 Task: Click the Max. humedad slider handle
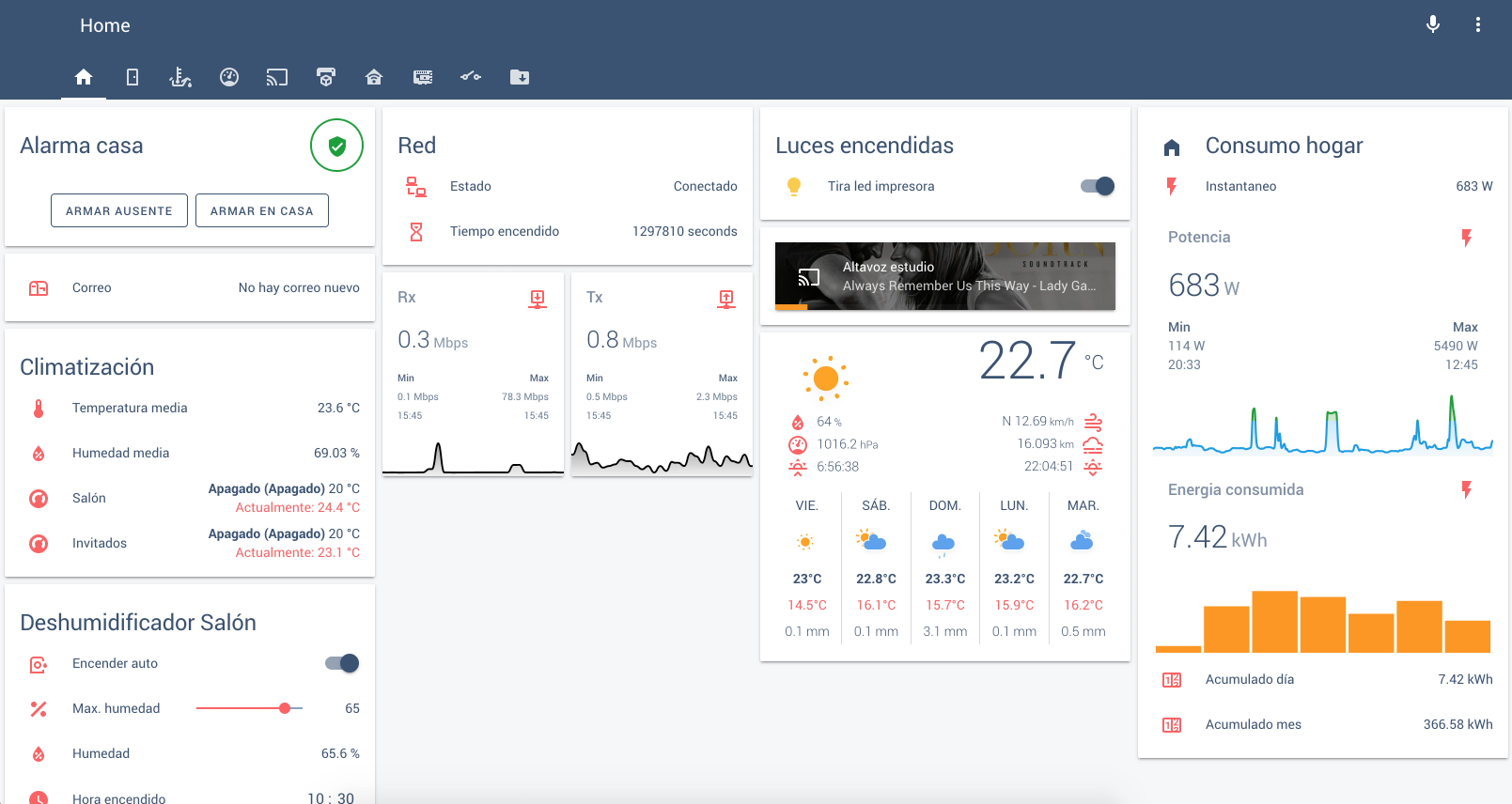[x=285, y=708]
